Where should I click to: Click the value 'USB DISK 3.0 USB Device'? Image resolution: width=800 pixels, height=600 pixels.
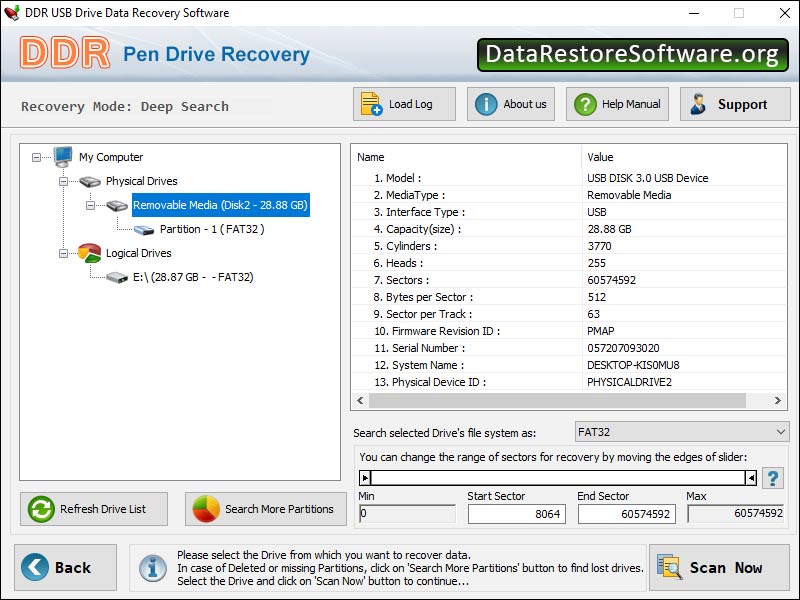coord(647,178)
